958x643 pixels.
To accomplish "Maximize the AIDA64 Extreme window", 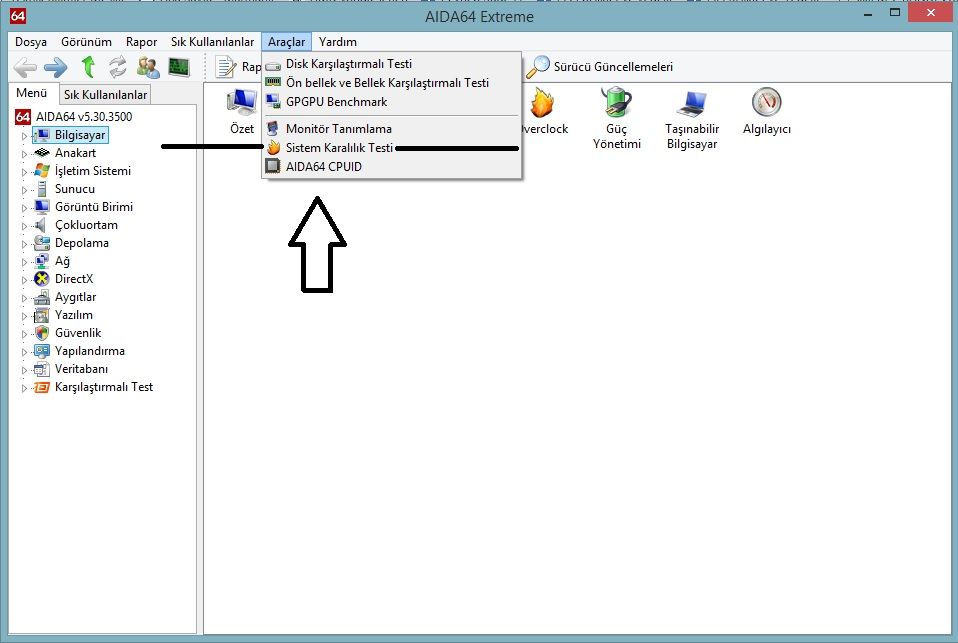I will (x=894, y=12).
